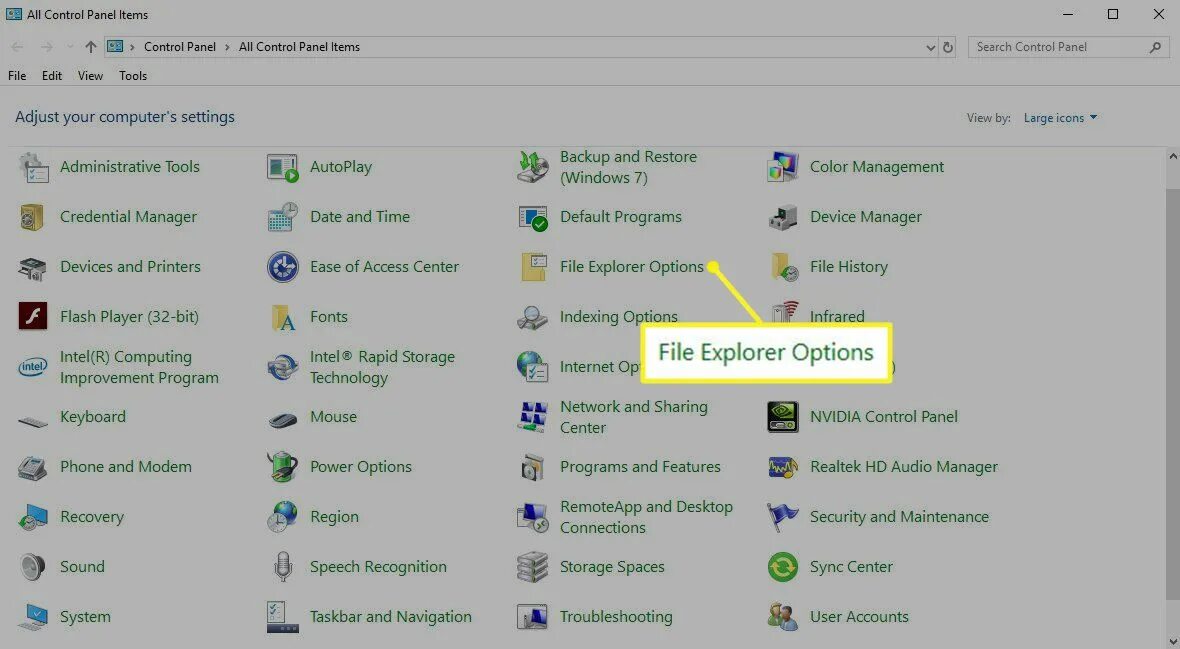Viewport: 1180px width, 649px height.
Task: Click Realtek HD Audio Manager icon
Action: coord(783,467)
